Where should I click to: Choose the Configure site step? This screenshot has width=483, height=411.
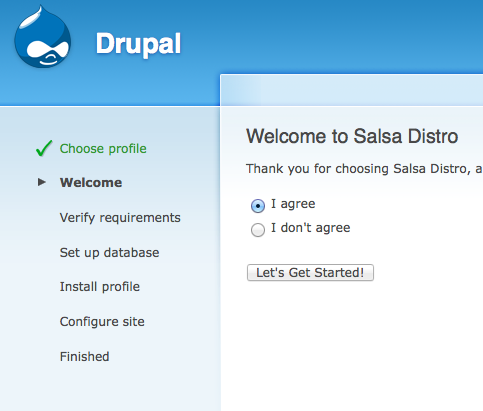(x=102, y=322)
